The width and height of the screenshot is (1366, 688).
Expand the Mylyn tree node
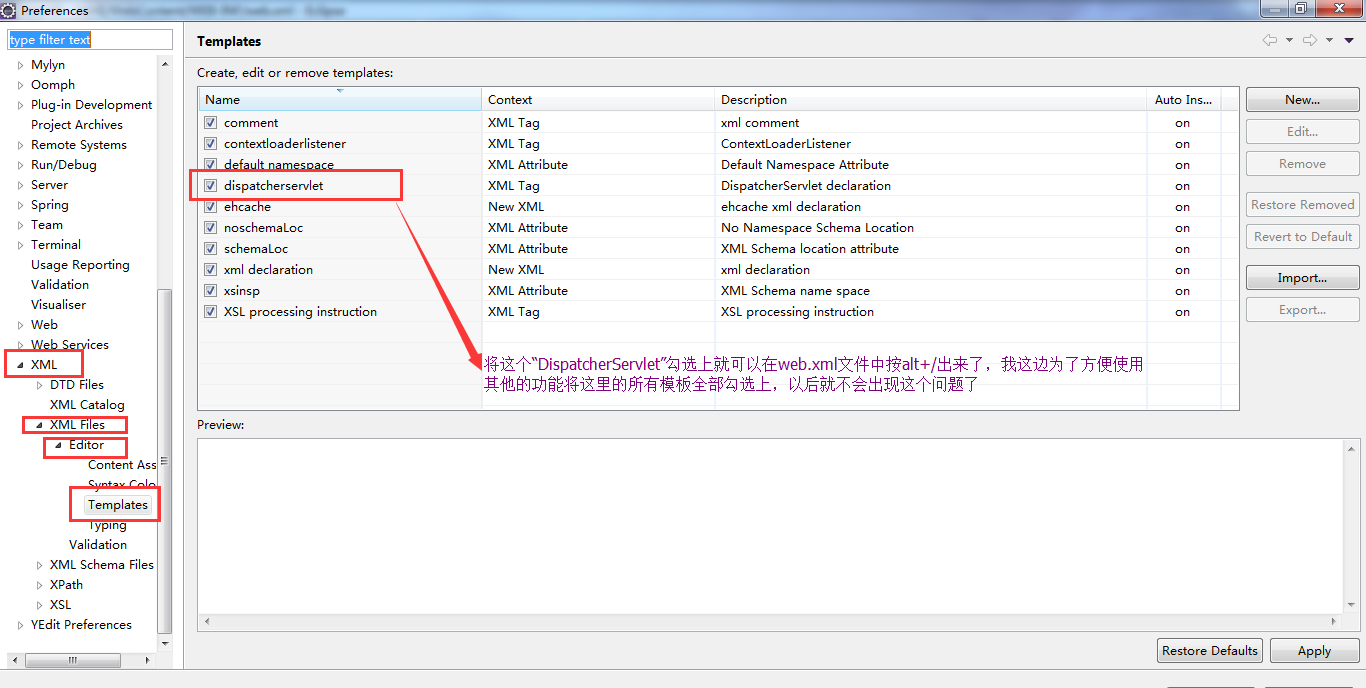tap(20, 65)
